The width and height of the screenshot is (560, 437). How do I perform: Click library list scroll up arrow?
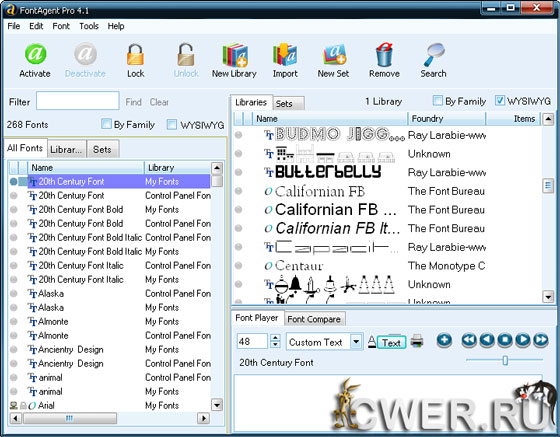548,119
